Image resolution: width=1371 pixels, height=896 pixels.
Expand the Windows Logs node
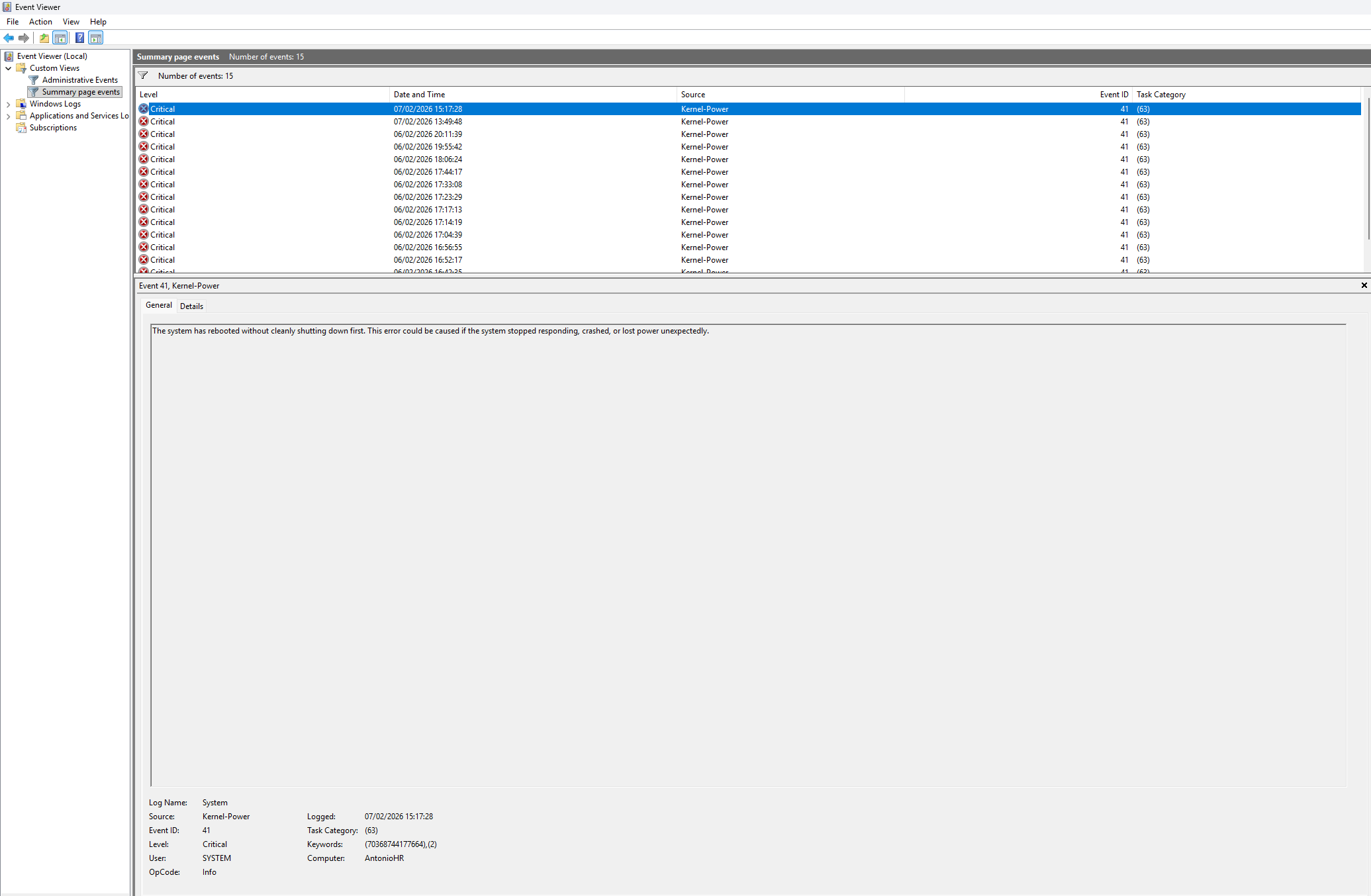click(8, 103)
